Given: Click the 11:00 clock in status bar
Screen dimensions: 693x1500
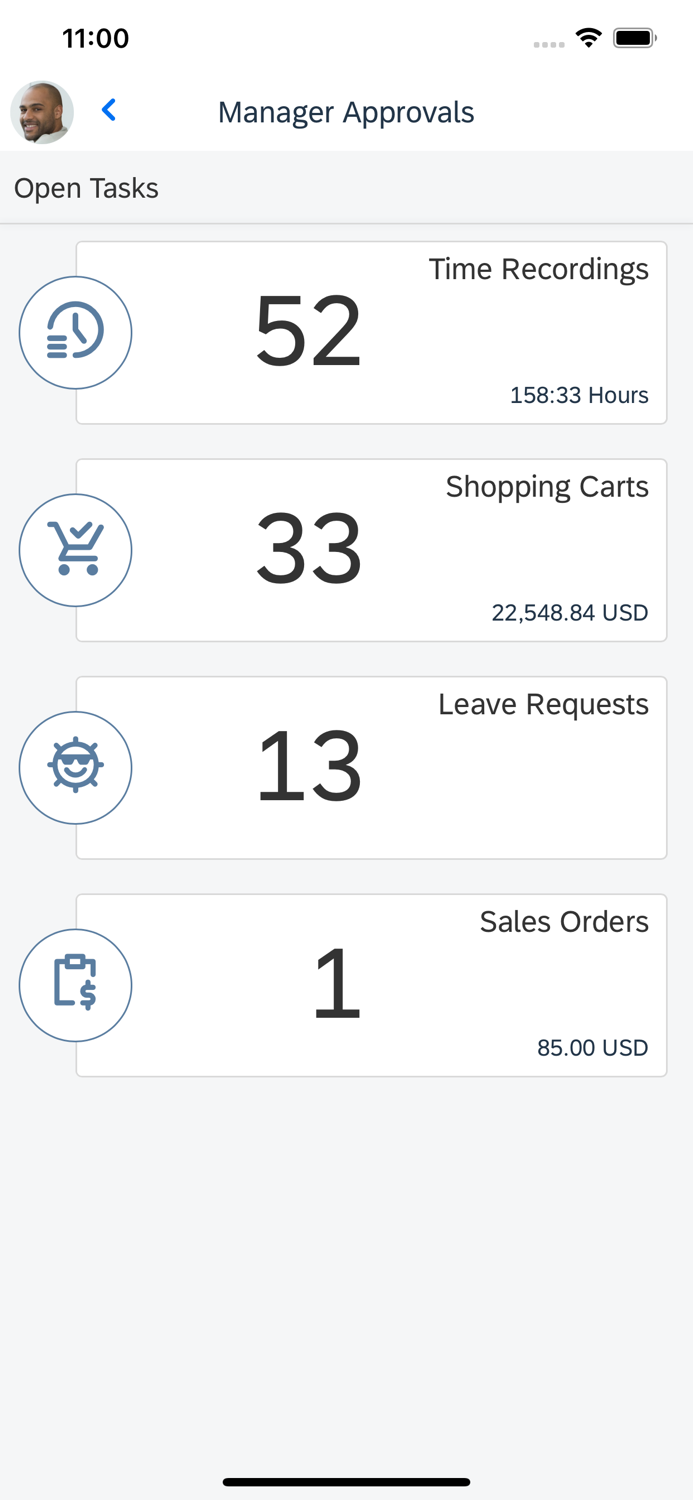Looking at the screenshot, I should coord(97,38).
